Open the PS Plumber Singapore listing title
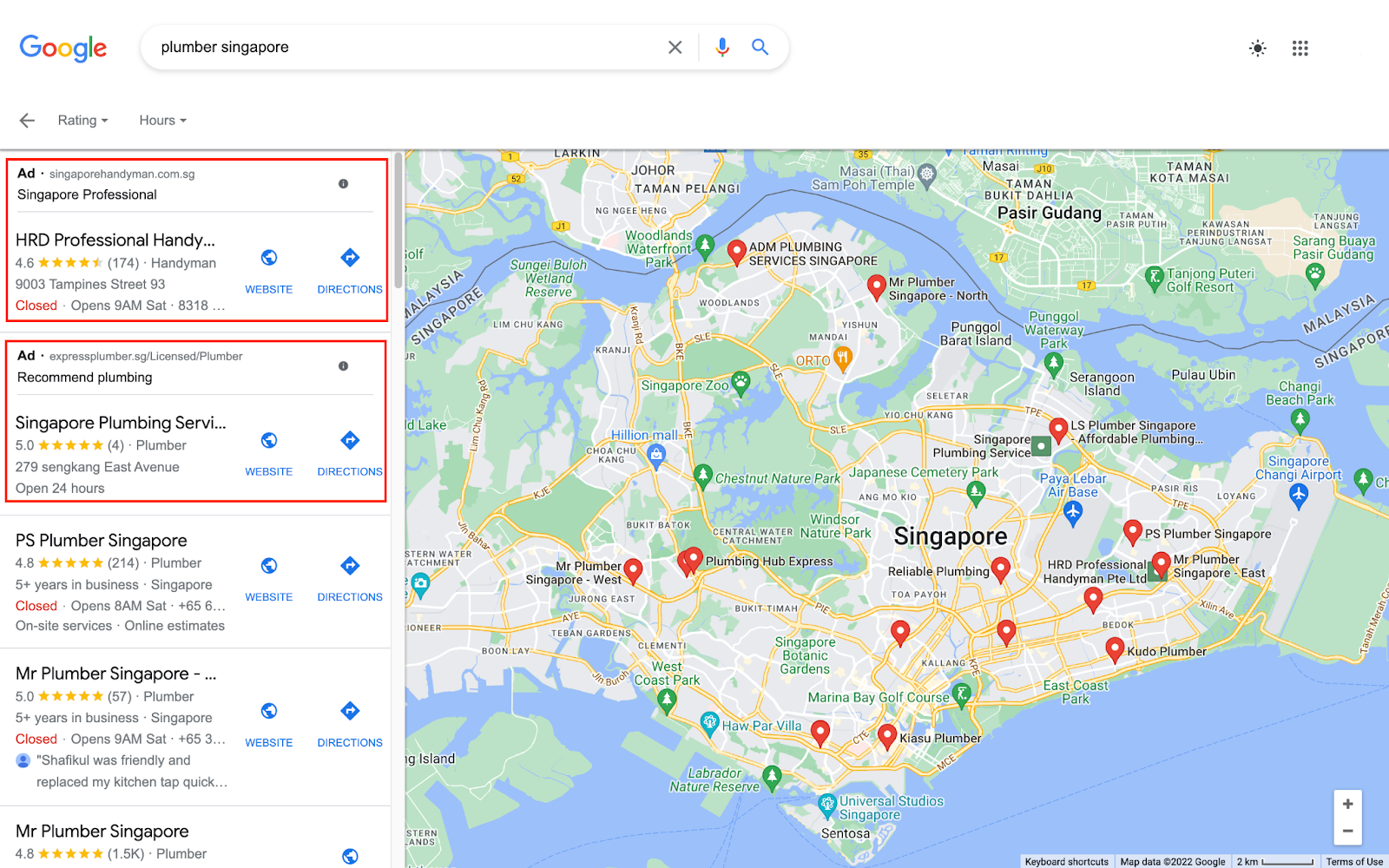 (102, 541)
